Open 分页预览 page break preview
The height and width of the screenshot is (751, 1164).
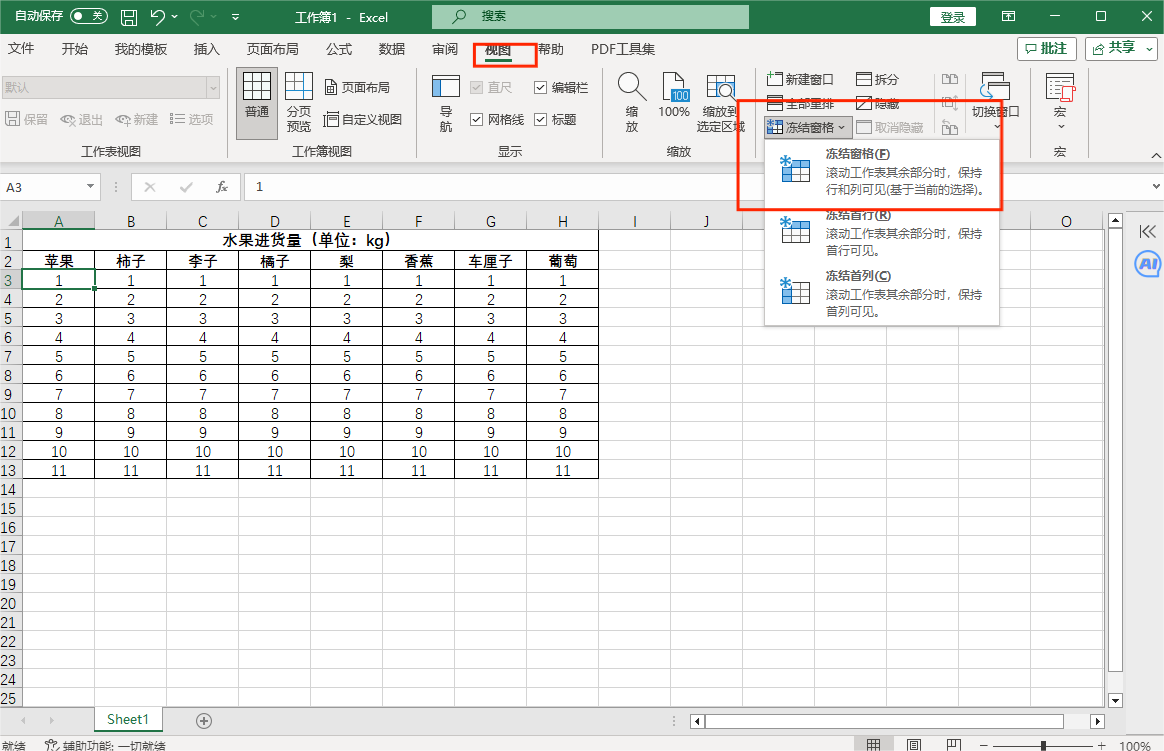(299, 95)
